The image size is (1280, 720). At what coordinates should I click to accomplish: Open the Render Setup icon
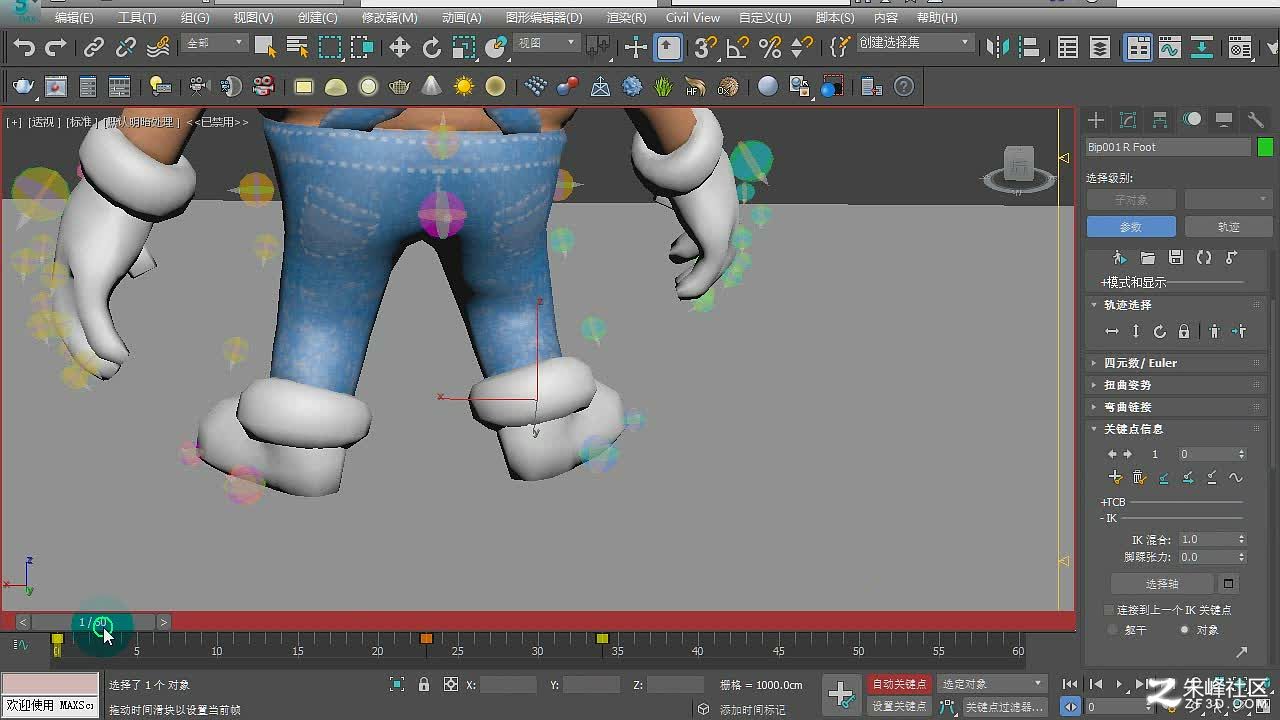(x=1241, y=47)
